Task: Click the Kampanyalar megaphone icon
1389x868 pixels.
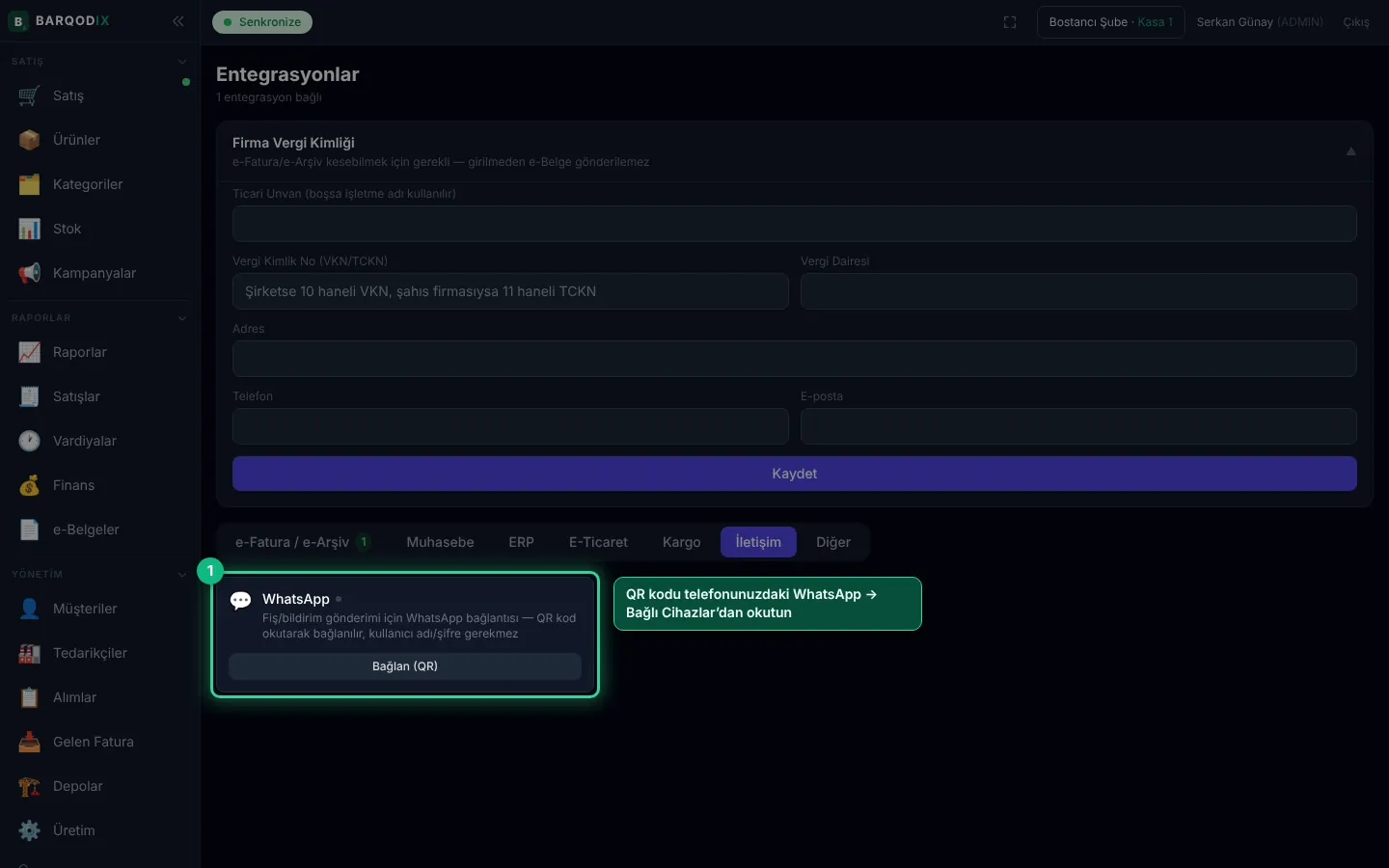Action: 29,273
